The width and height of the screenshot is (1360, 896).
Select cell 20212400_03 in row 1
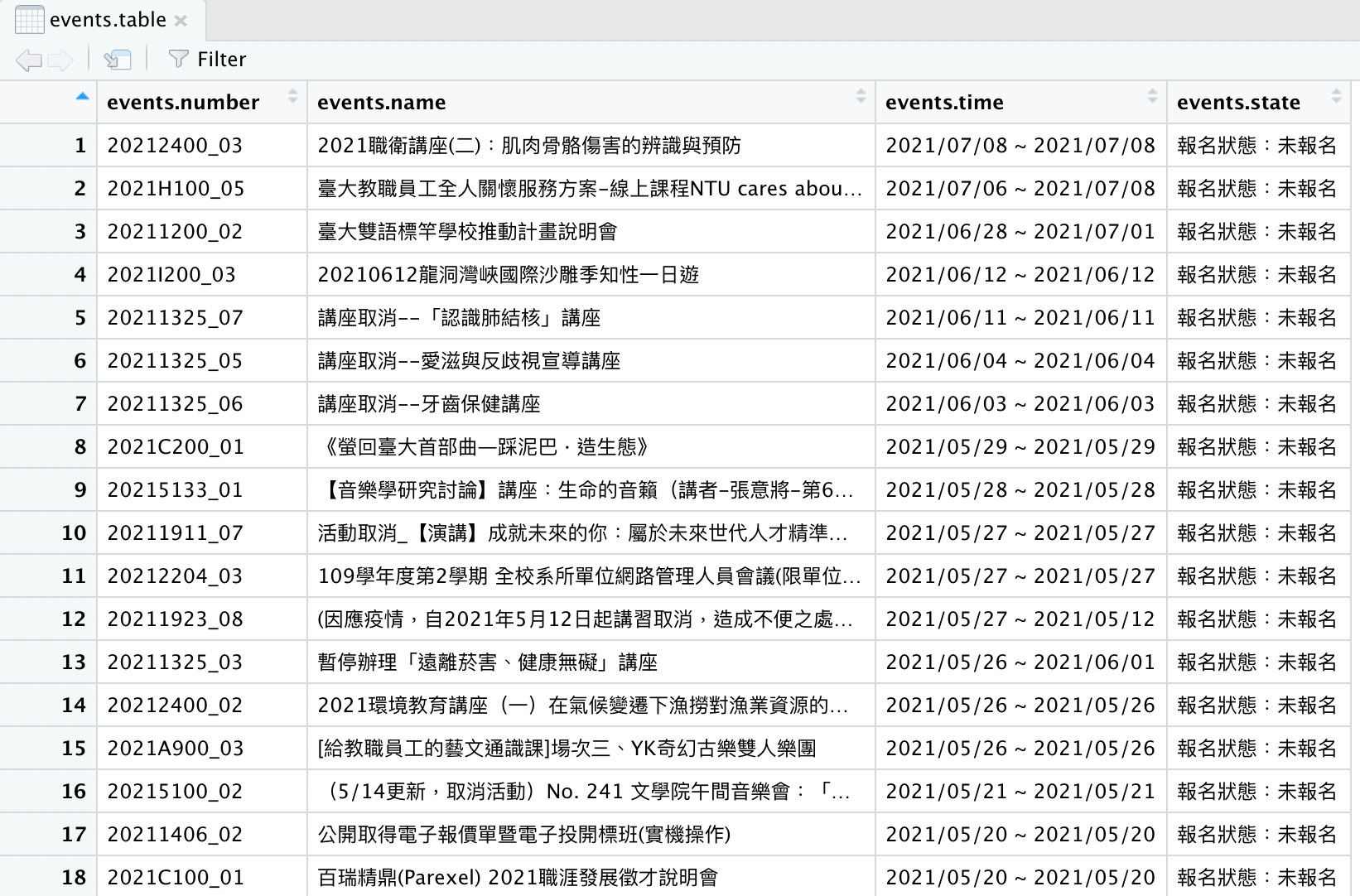pyautogui.click(x=175, y=146)
